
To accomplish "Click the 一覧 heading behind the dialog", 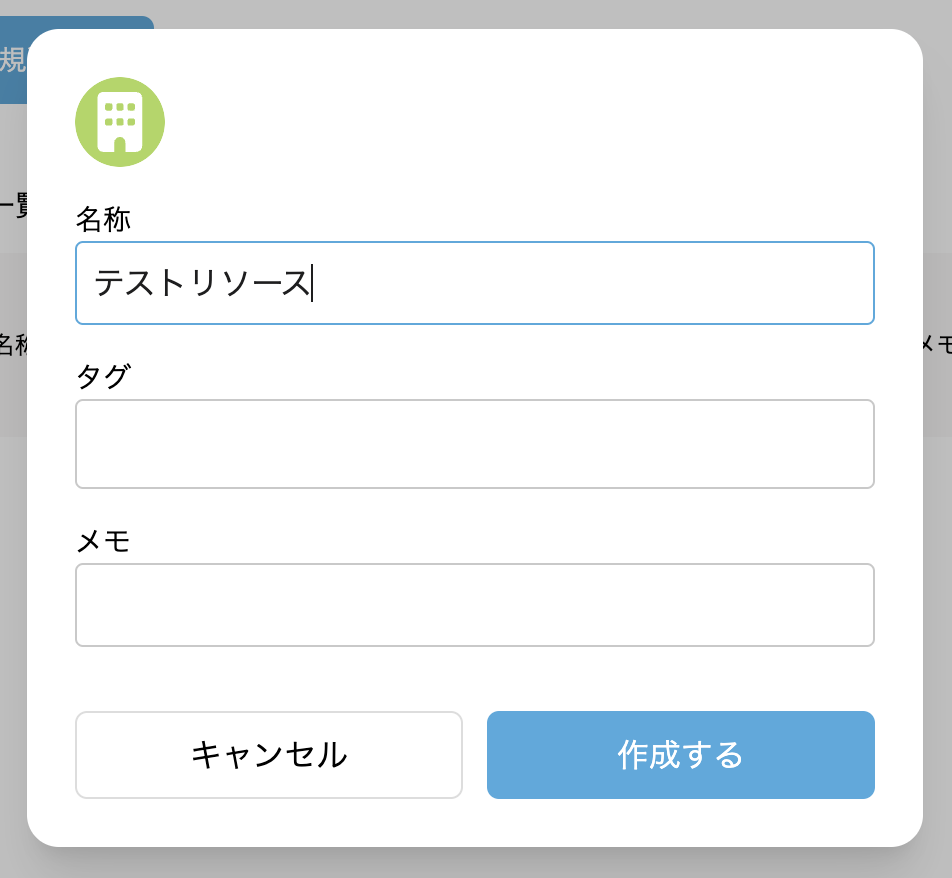I will pos(12,206).
